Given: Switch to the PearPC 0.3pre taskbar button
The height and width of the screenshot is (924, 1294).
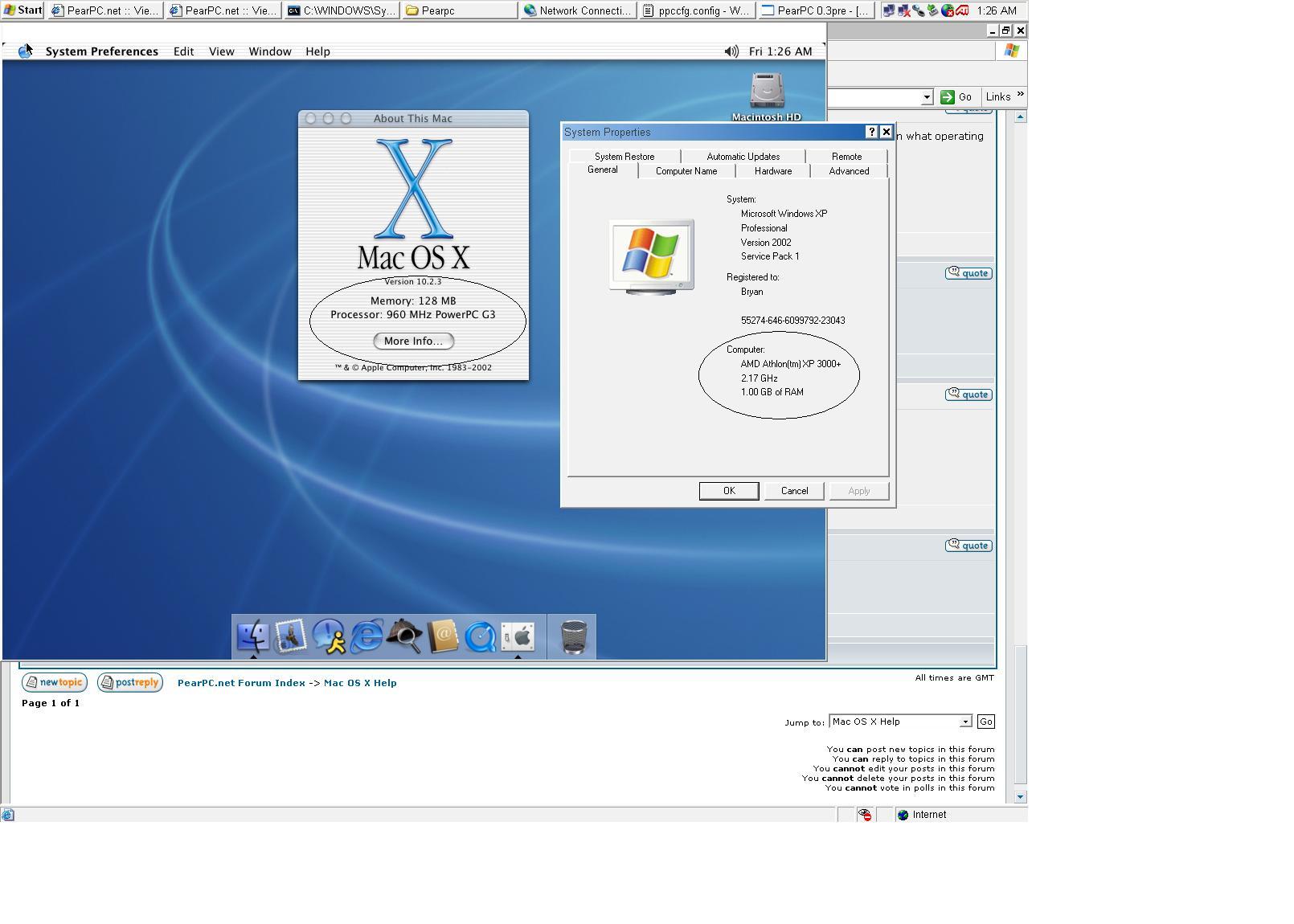Looking at the screenshot, I should (x=815, y=10).
